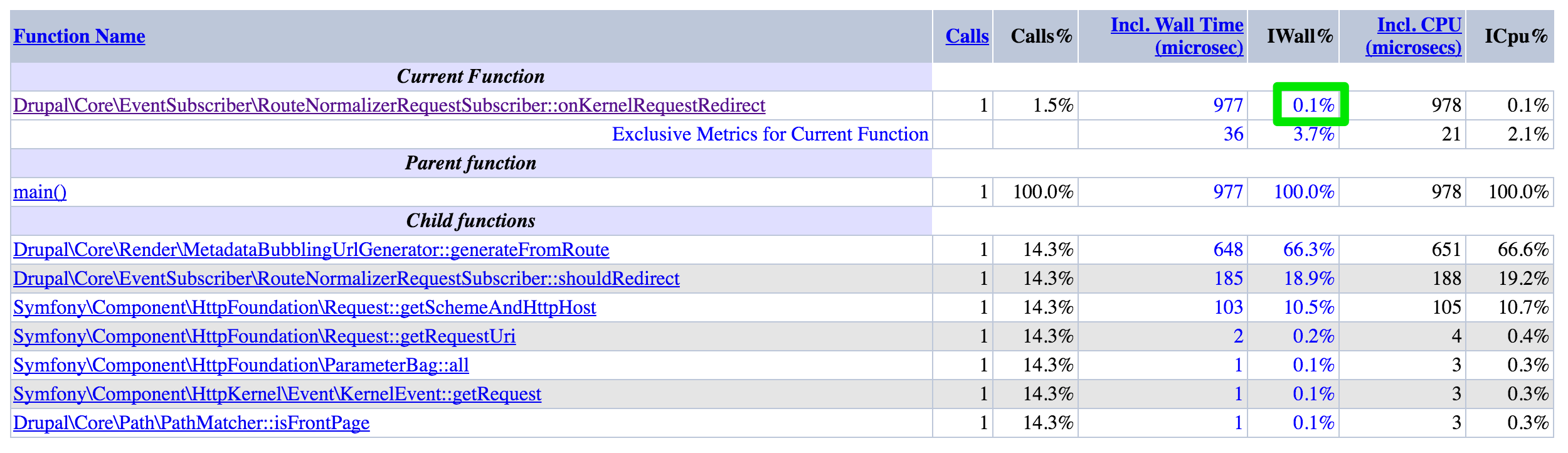Image resolution: width=1568 pixels, height=453 pixels.
Task: Click 'Exclusive Metrics for Current Function' label
Action: [x=770, y=134]
